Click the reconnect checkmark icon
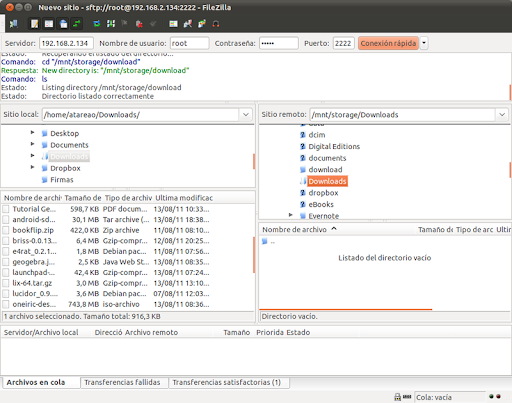This screenshot has width=512, height=403. pyautogui.click(x=153, y=23)
